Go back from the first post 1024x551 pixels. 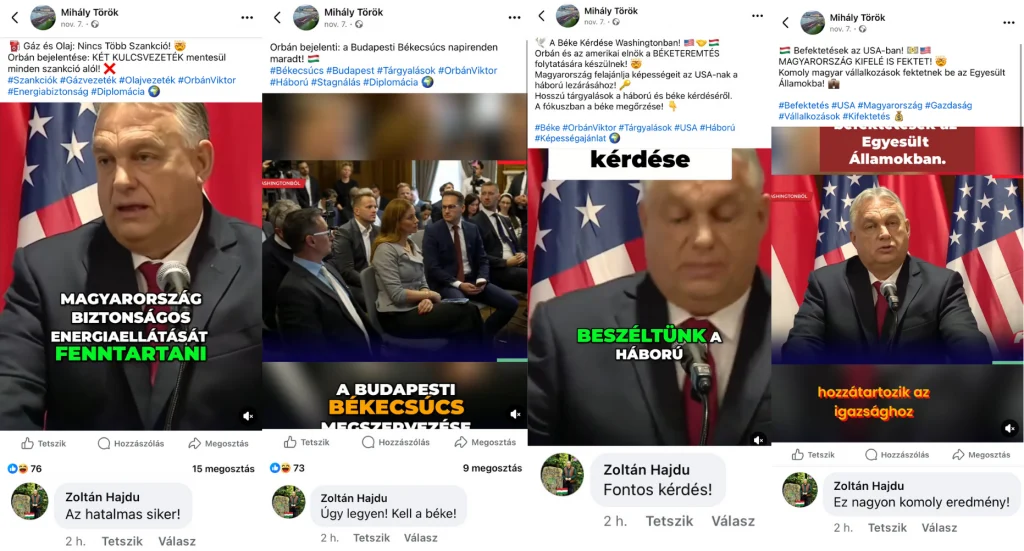point(15,18)
